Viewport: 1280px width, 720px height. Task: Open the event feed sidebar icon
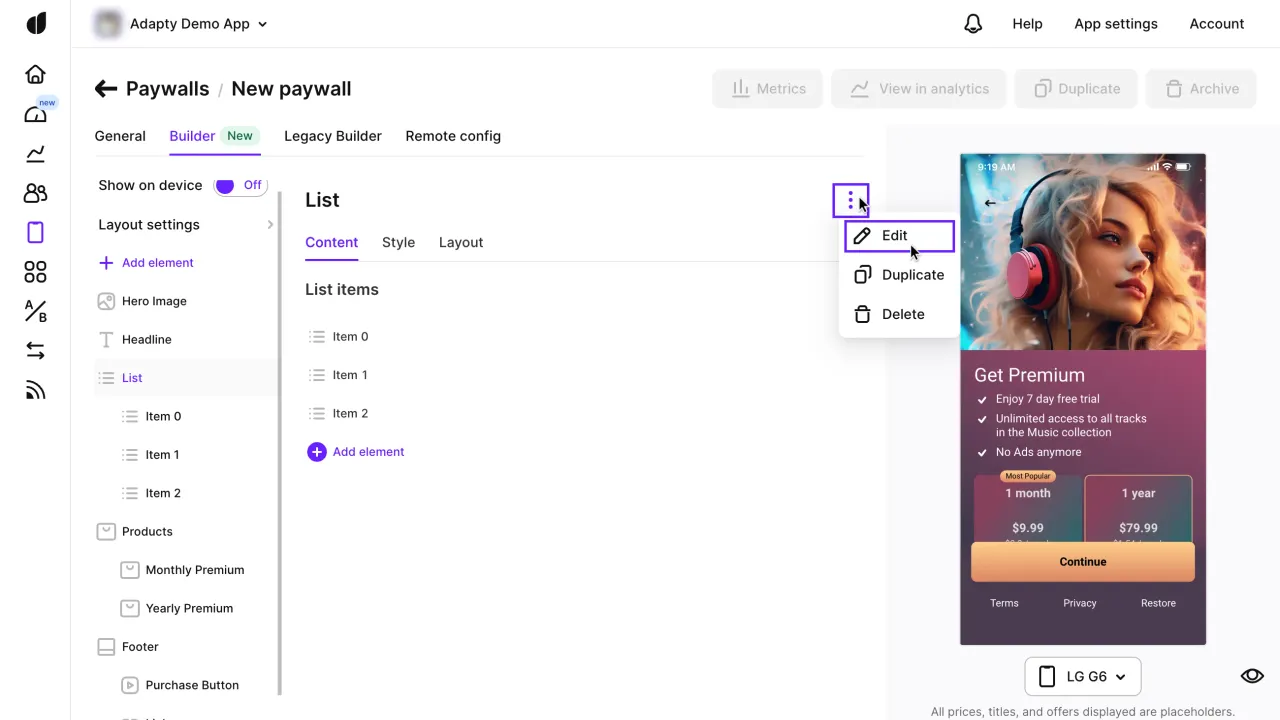coord(35,390)
